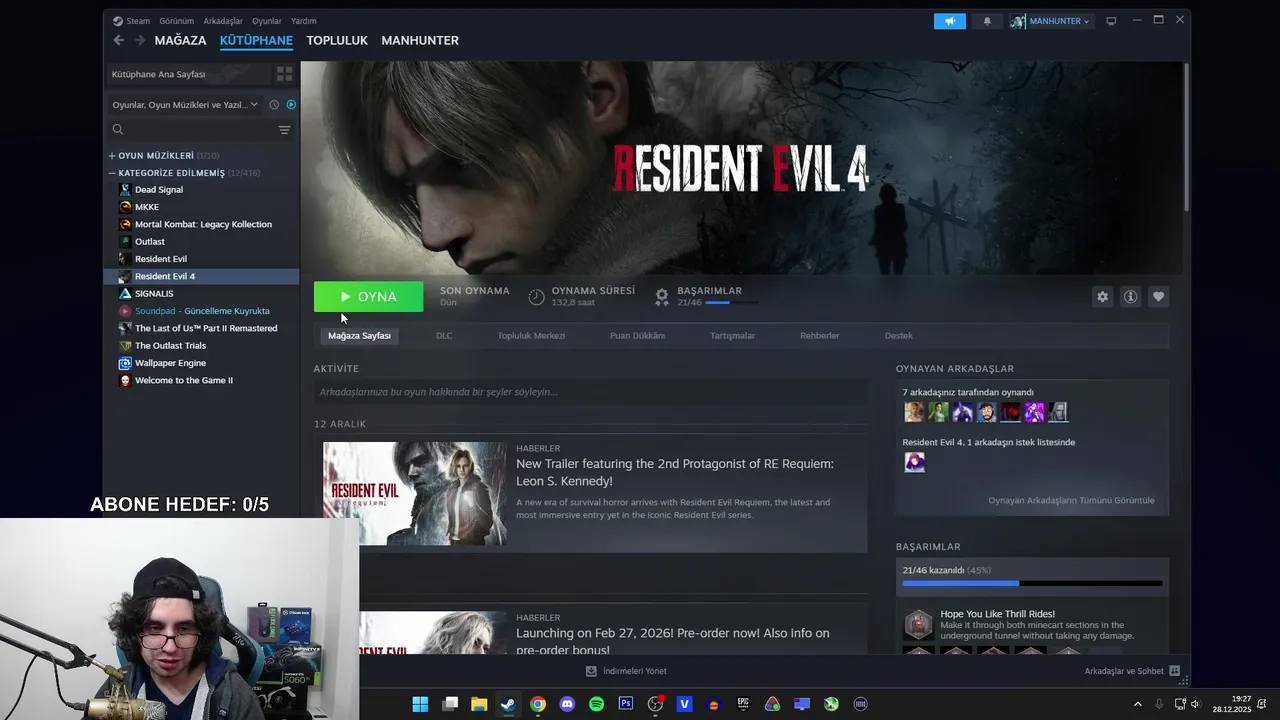Go to MAĞAZA section

tap(180, 40)
